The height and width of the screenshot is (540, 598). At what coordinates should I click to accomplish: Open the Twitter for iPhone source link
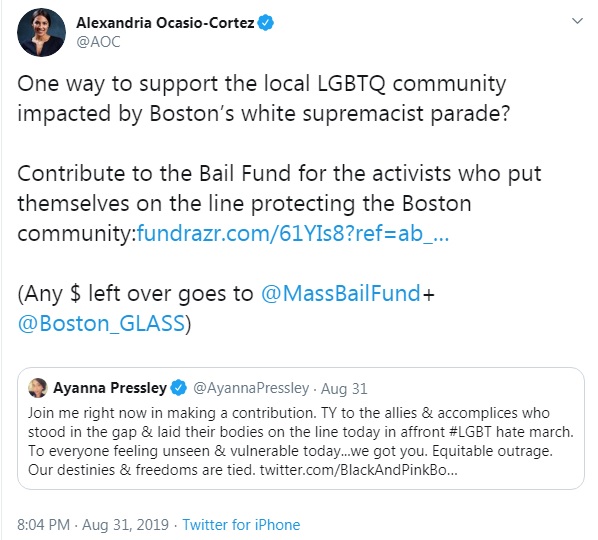click(241, 525)
